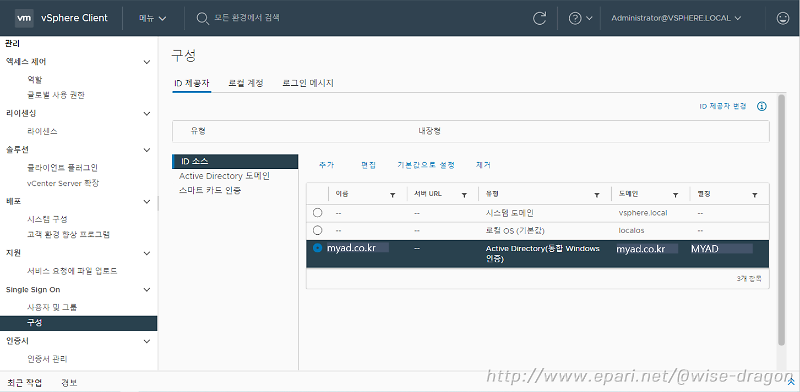The height and width of the screenshot is (392, 800).
Task: Open the 최근 작업 bottom tab
Action: point(25,382)
